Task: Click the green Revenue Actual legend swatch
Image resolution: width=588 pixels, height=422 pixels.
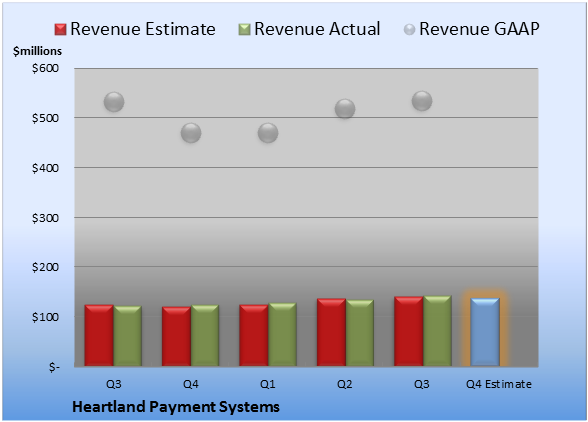Action: pyautogui.click(x=244, y=29)
